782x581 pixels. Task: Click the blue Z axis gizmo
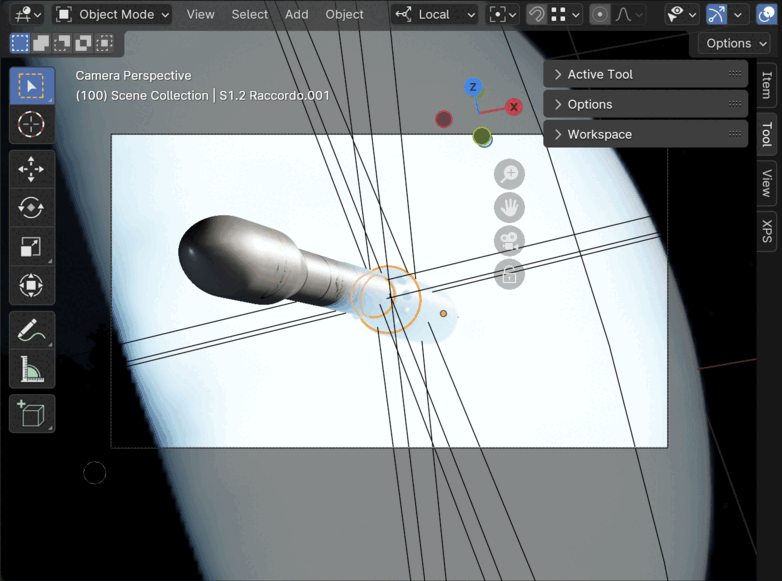[473, 87]
